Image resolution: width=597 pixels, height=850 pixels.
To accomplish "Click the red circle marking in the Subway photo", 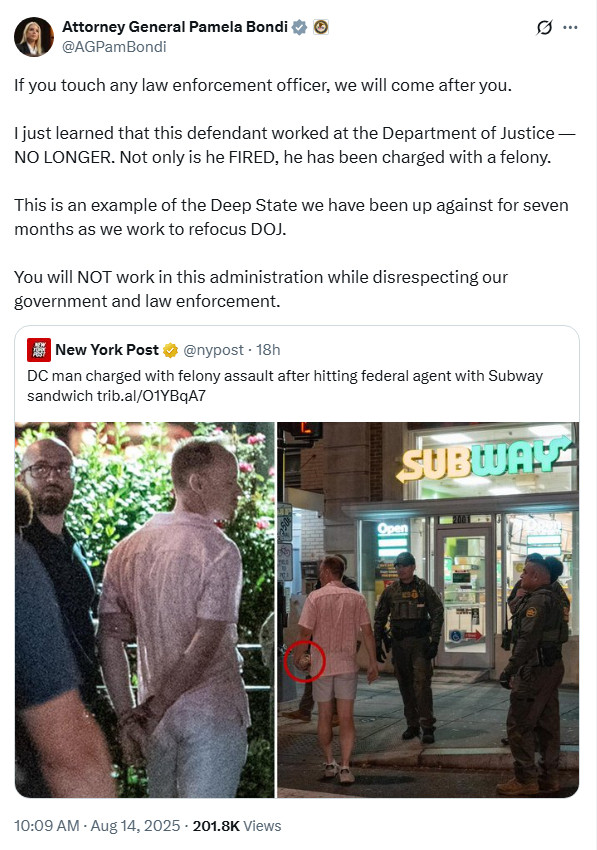I will pos(304,660).
